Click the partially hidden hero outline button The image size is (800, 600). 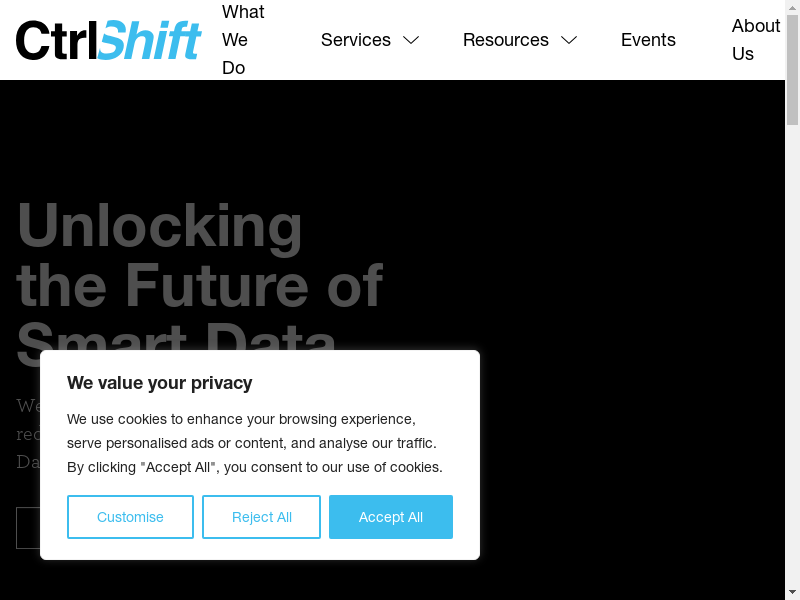[x=28, y=528]
